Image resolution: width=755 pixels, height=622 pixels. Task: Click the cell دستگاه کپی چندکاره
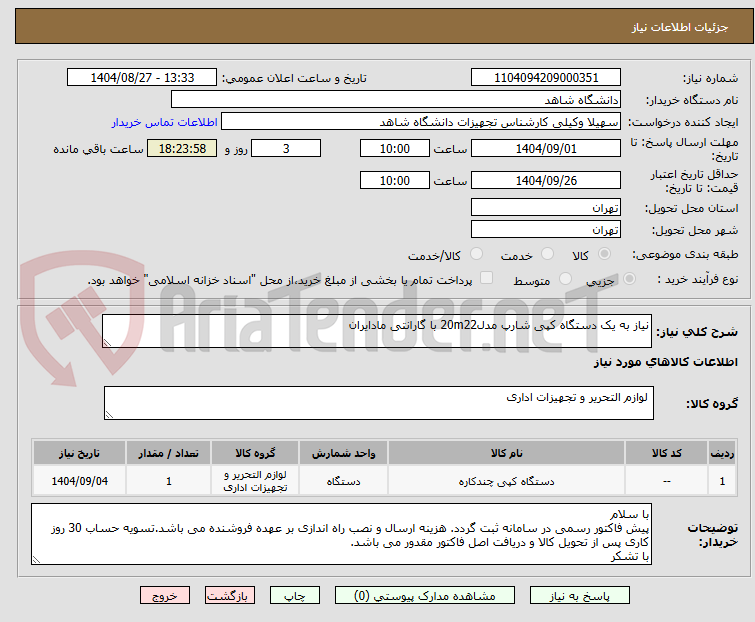507,481
